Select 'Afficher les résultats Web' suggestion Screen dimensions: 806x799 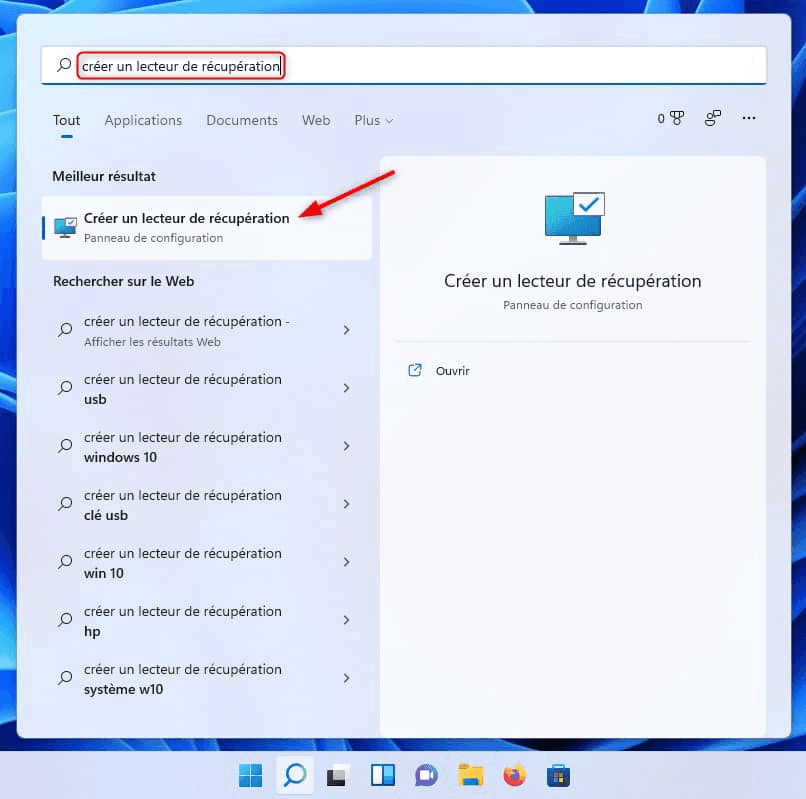pos(207,331)
